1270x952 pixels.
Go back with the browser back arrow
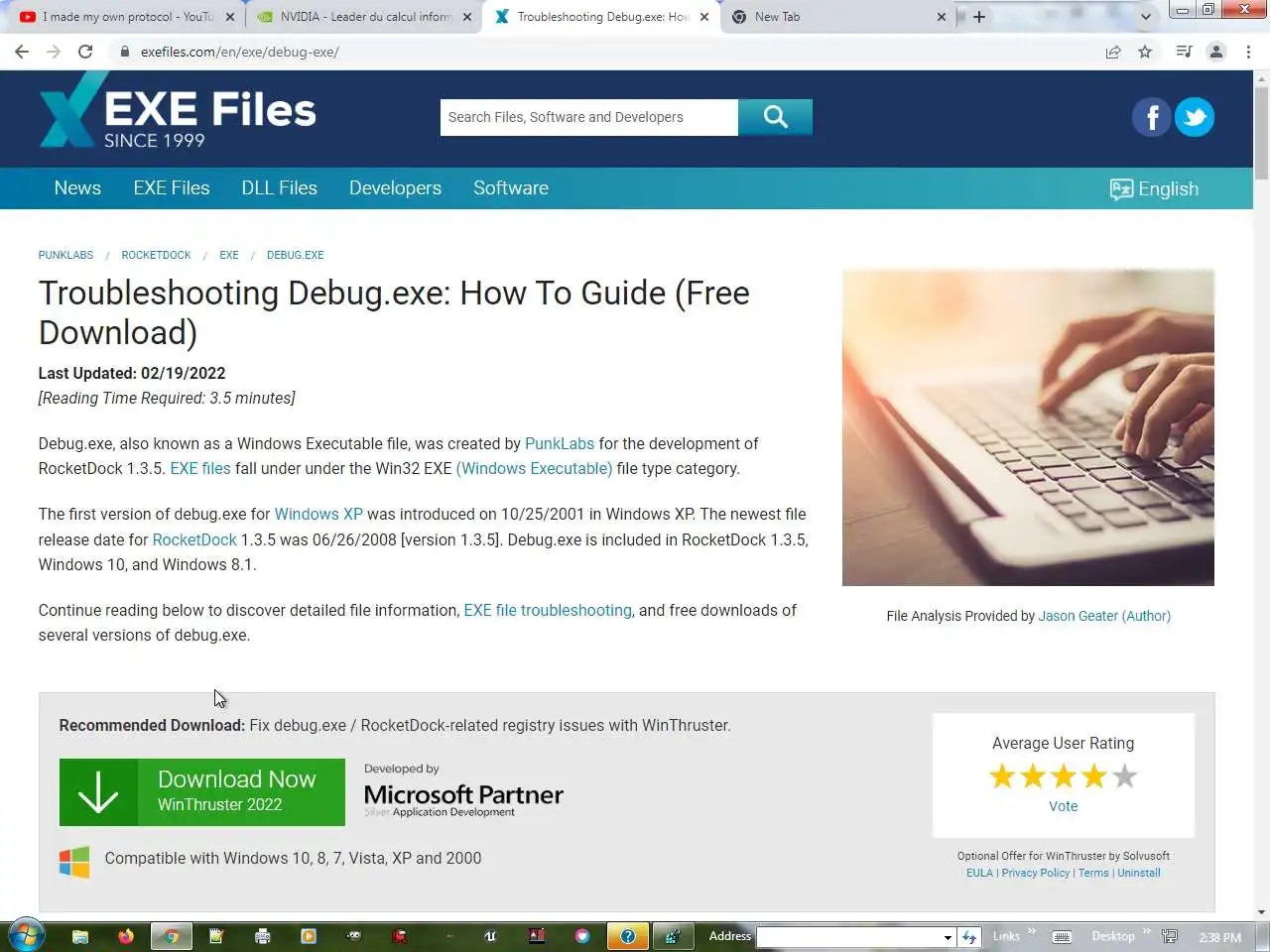tap(22, 52)
